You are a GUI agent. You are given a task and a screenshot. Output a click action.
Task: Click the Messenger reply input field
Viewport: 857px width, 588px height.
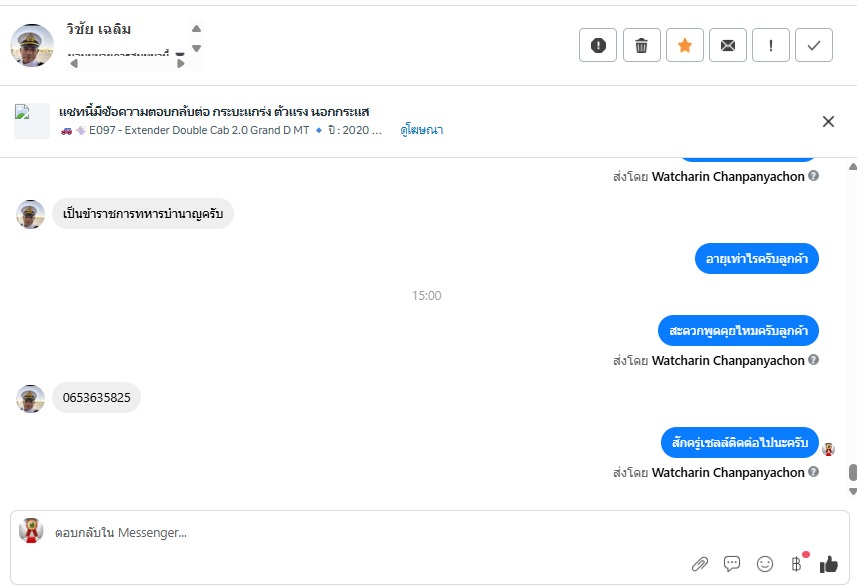tap(400, 533)
